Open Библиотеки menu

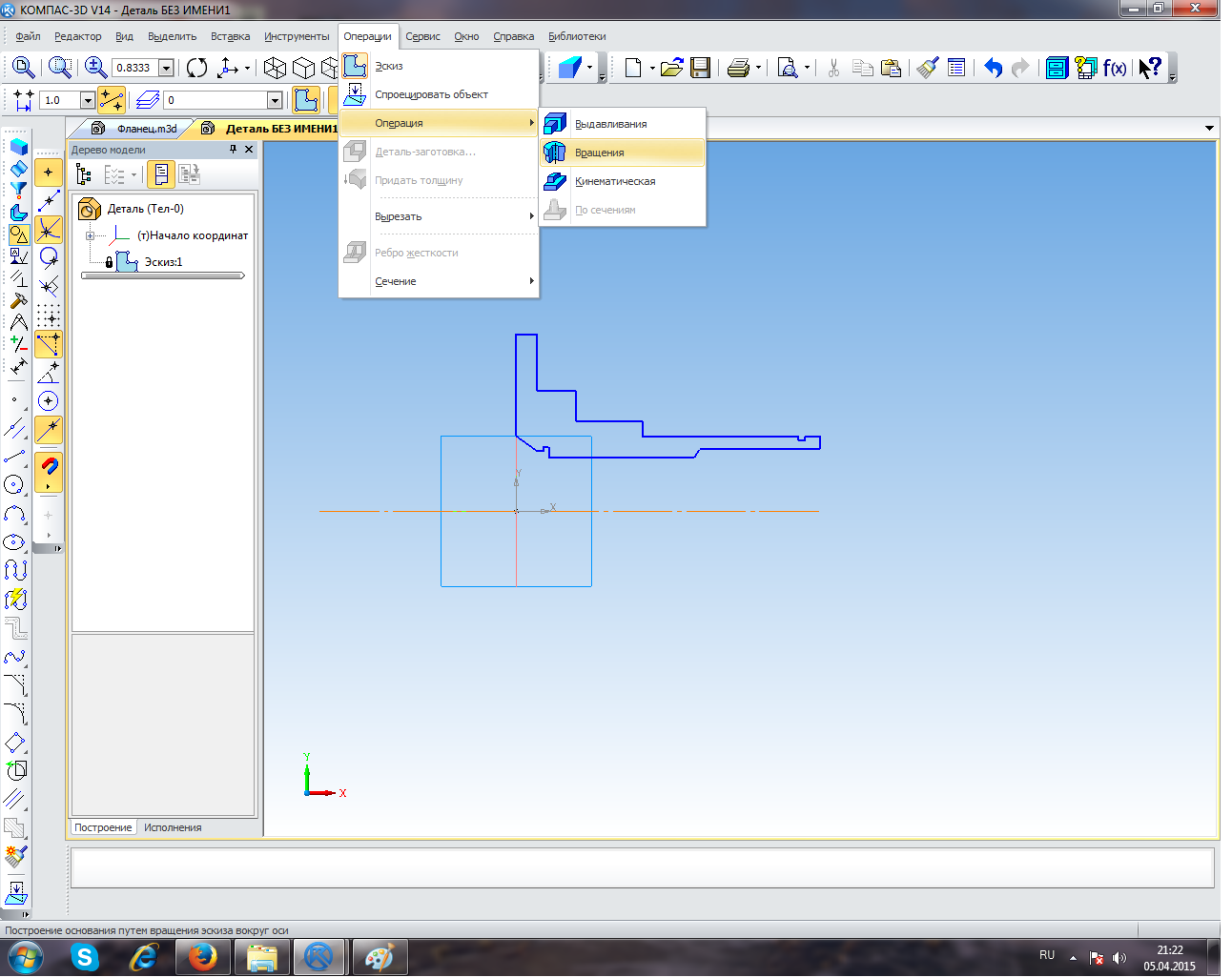coord(577,36)
